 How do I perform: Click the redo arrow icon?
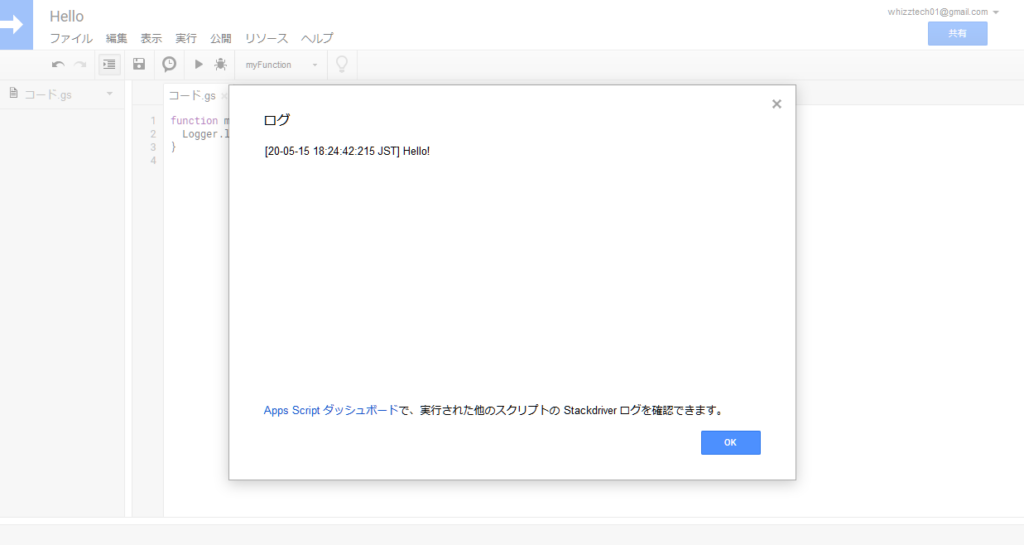80,64
